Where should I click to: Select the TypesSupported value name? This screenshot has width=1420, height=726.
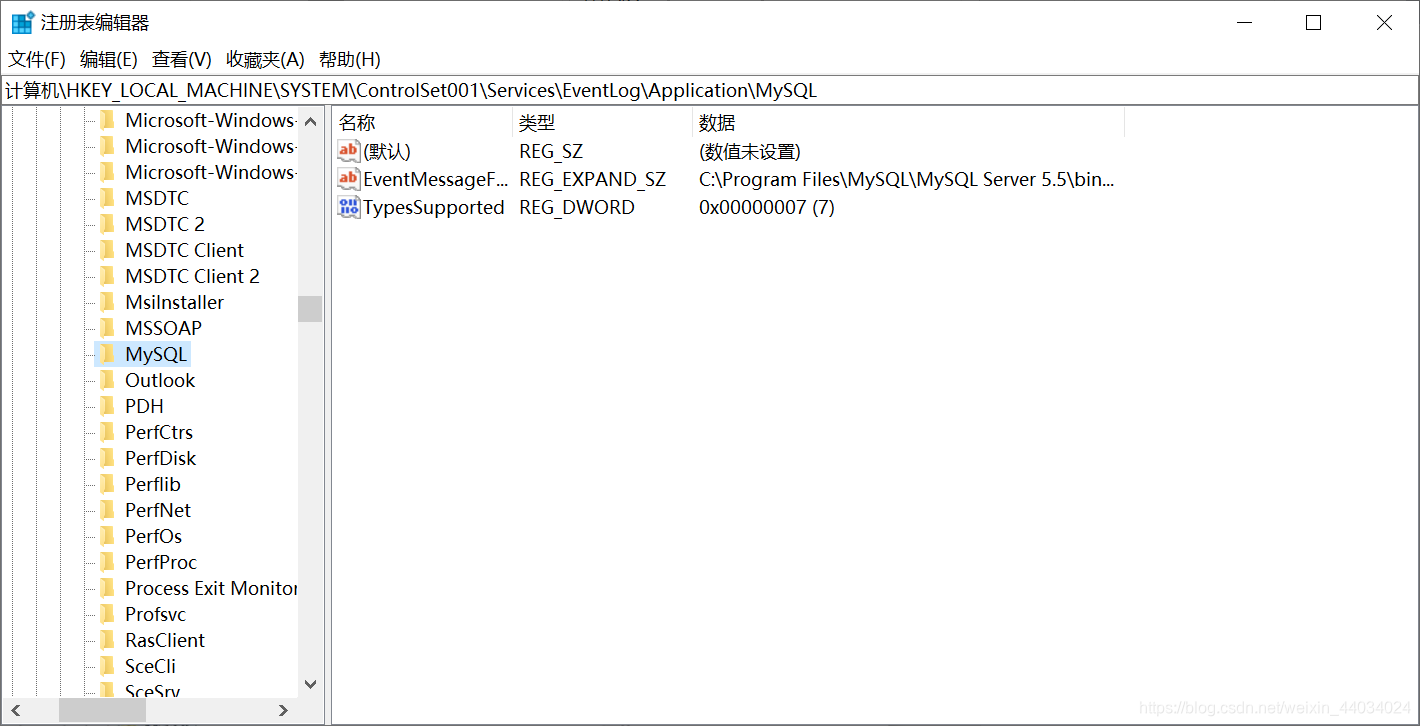tap(434, 207)
